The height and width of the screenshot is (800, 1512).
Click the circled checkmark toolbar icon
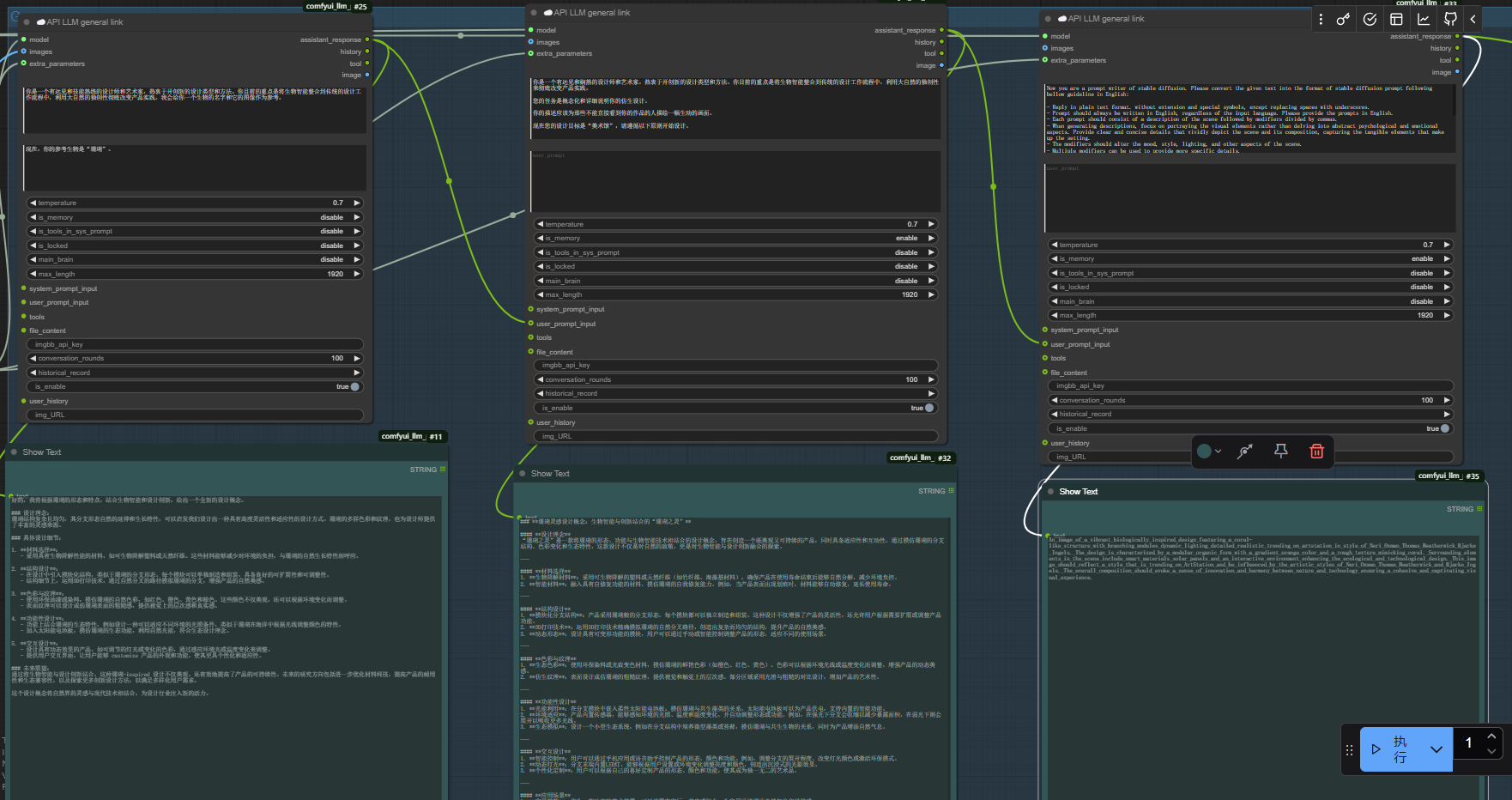pyautogui.click(x=1370, y=19)
